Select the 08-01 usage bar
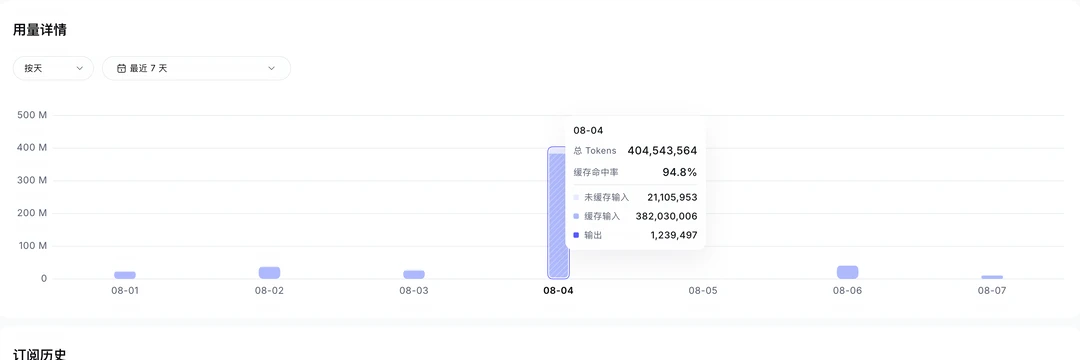 coord(125,275)
